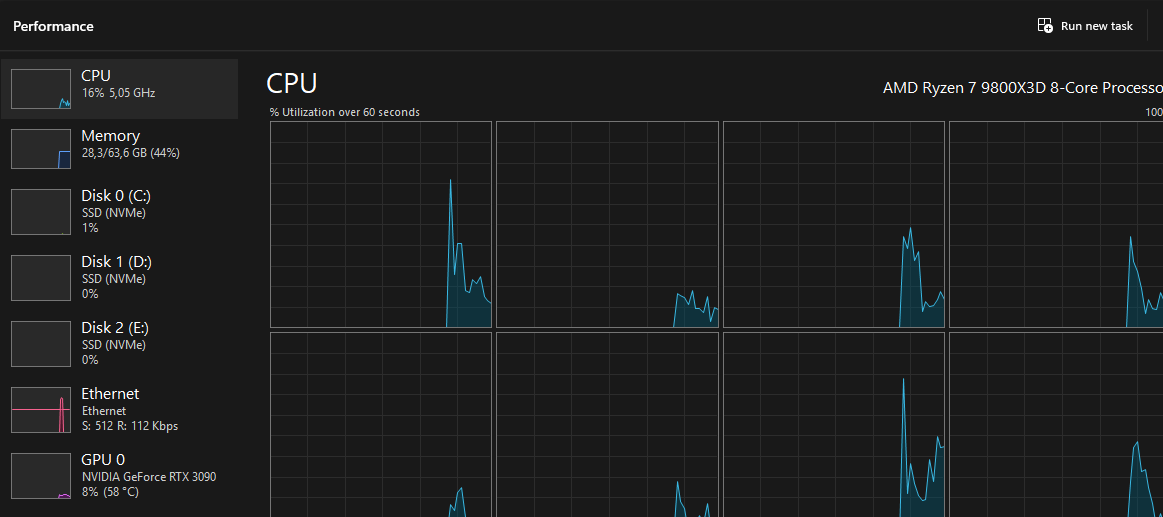Select the CPU entry in the sidebar
Viewport: 1163px width, 517px height.
tap(119, 89)
